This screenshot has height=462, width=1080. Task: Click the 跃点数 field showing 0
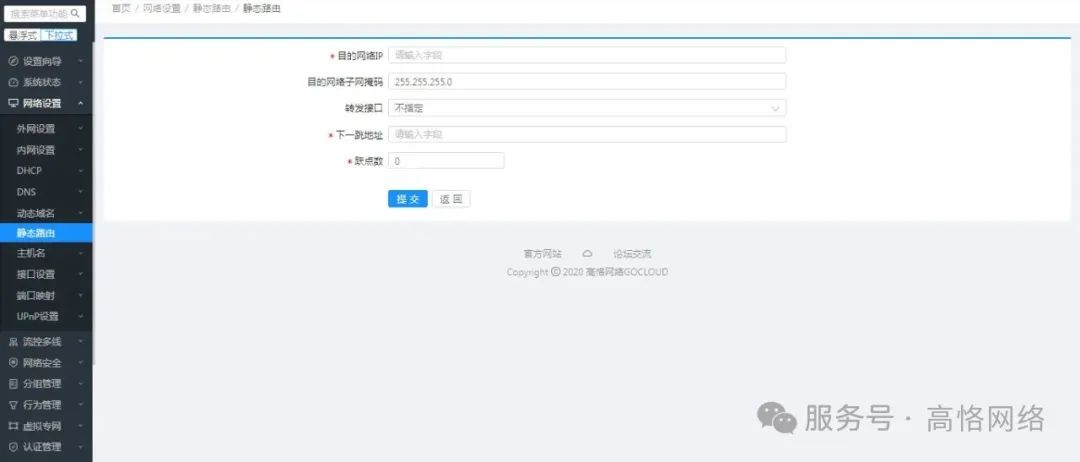click(446, 160)
